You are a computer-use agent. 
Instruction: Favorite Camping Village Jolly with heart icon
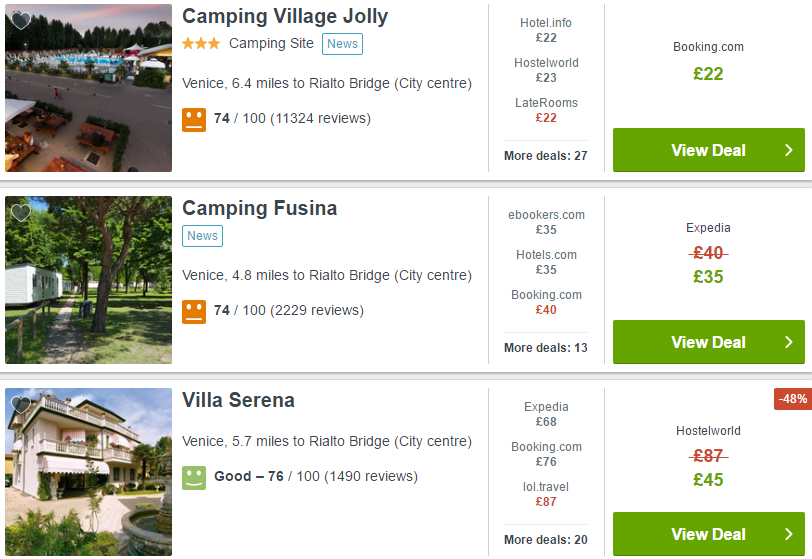click(21, 21)
